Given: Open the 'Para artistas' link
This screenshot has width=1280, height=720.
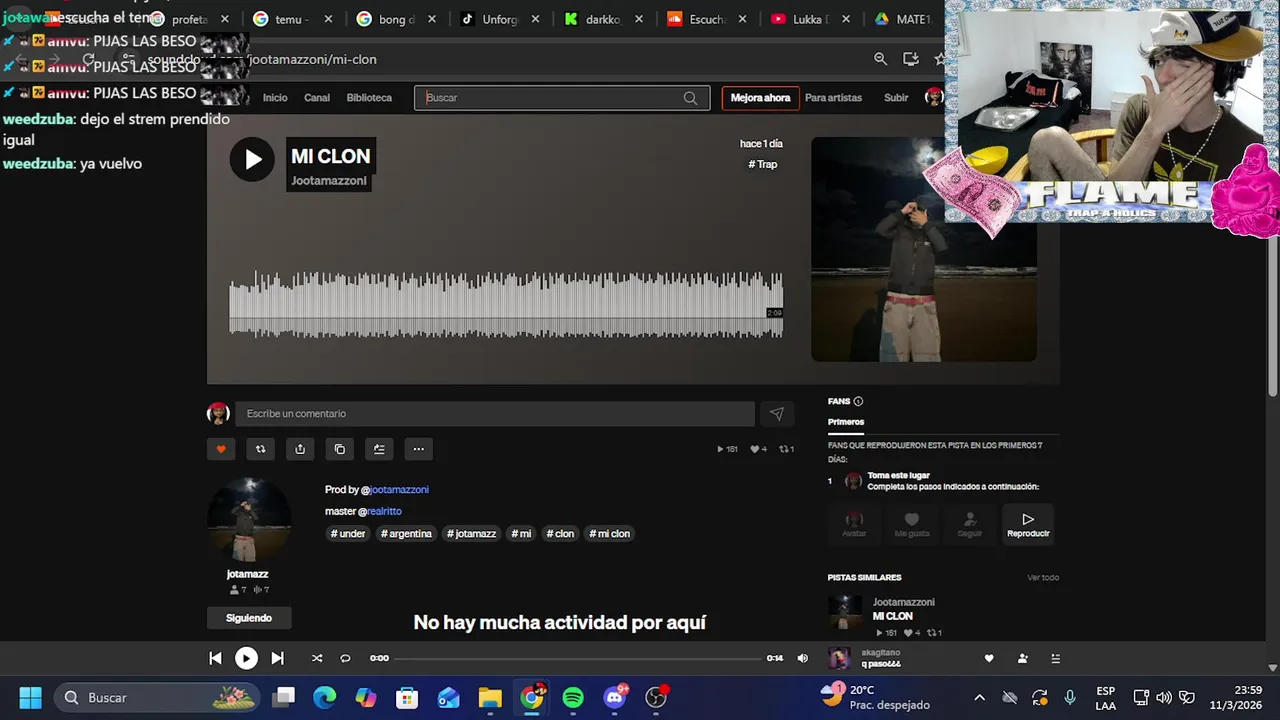Looking at the screenshot, I should [833, 98].
